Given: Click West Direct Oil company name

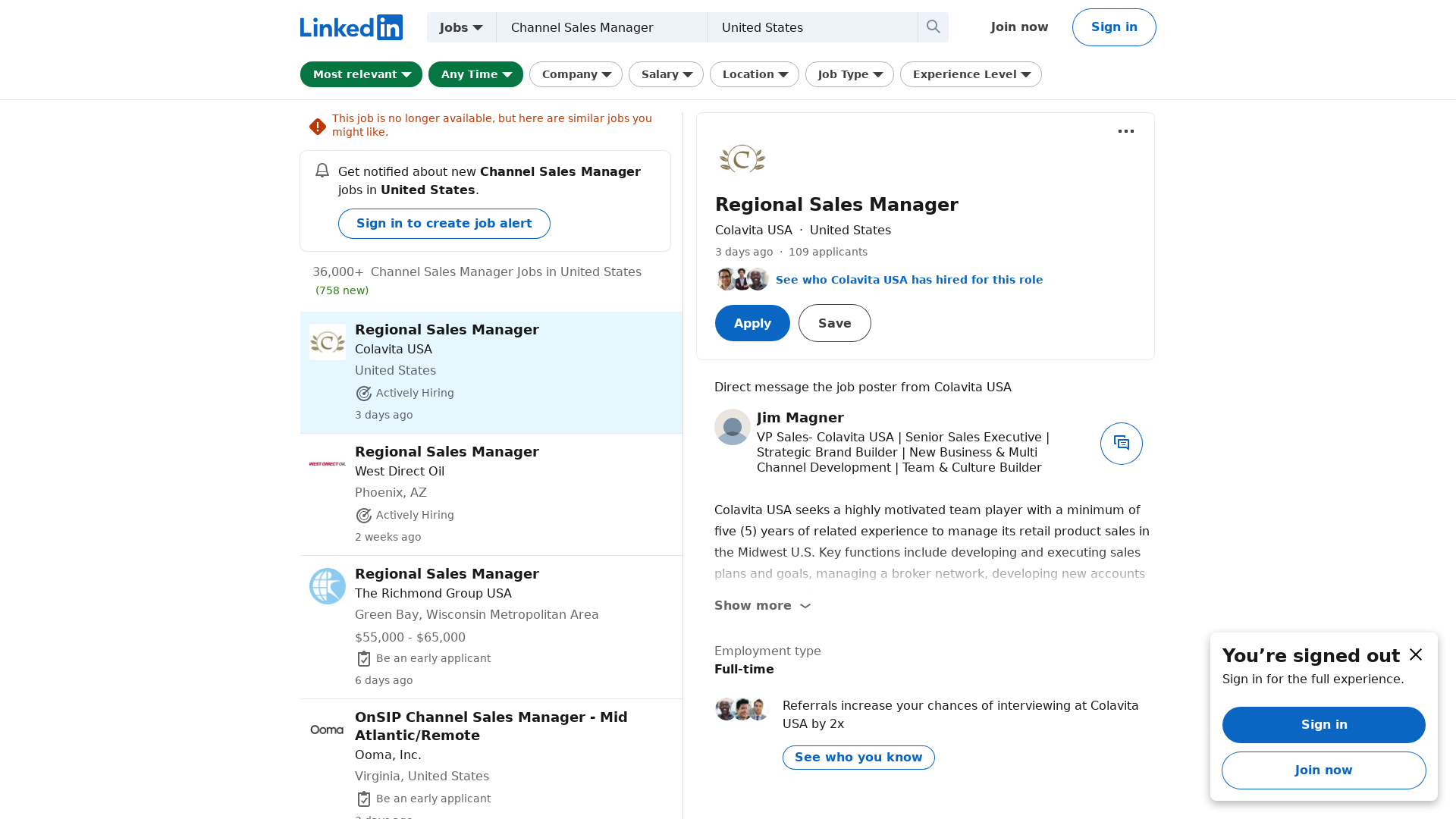Looking at the screenshot, I should click(x=400, y=472).
